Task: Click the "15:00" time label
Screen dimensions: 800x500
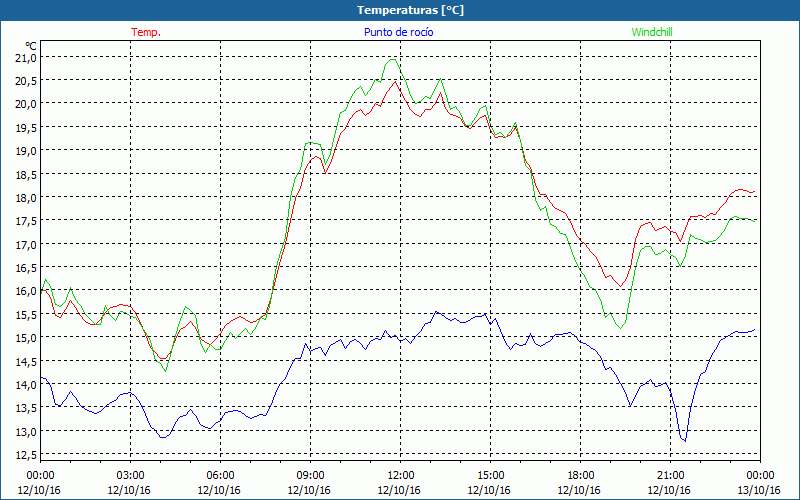Action: (490, 476)
